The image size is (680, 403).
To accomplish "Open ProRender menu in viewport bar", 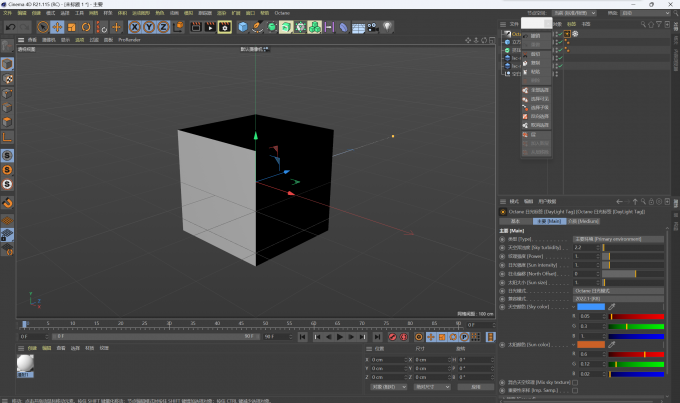I will point(129,40).
